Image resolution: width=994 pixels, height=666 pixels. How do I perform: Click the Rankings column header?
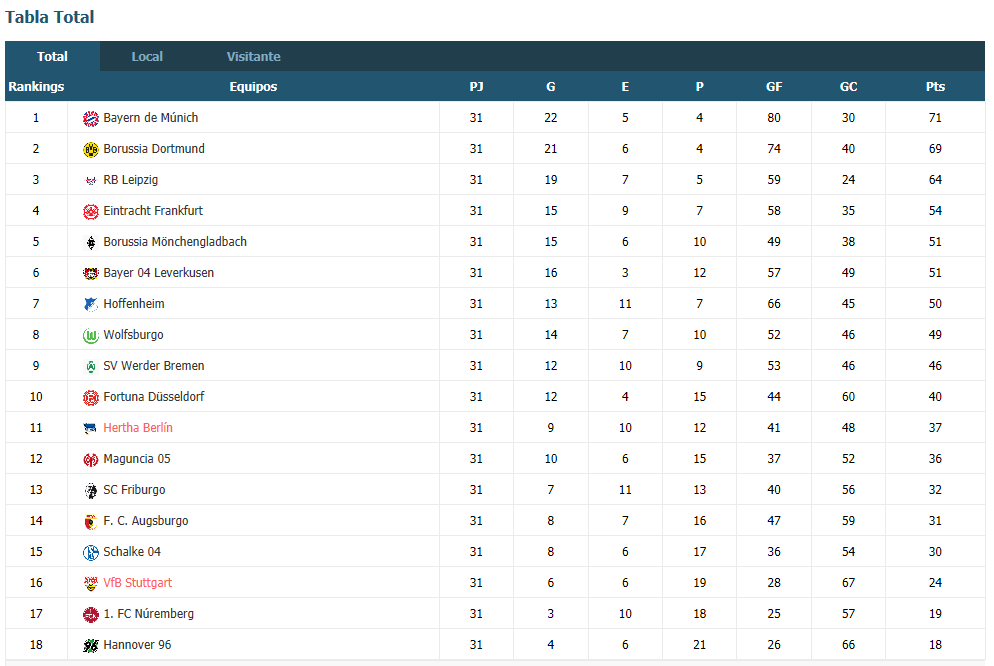point(36,87)
